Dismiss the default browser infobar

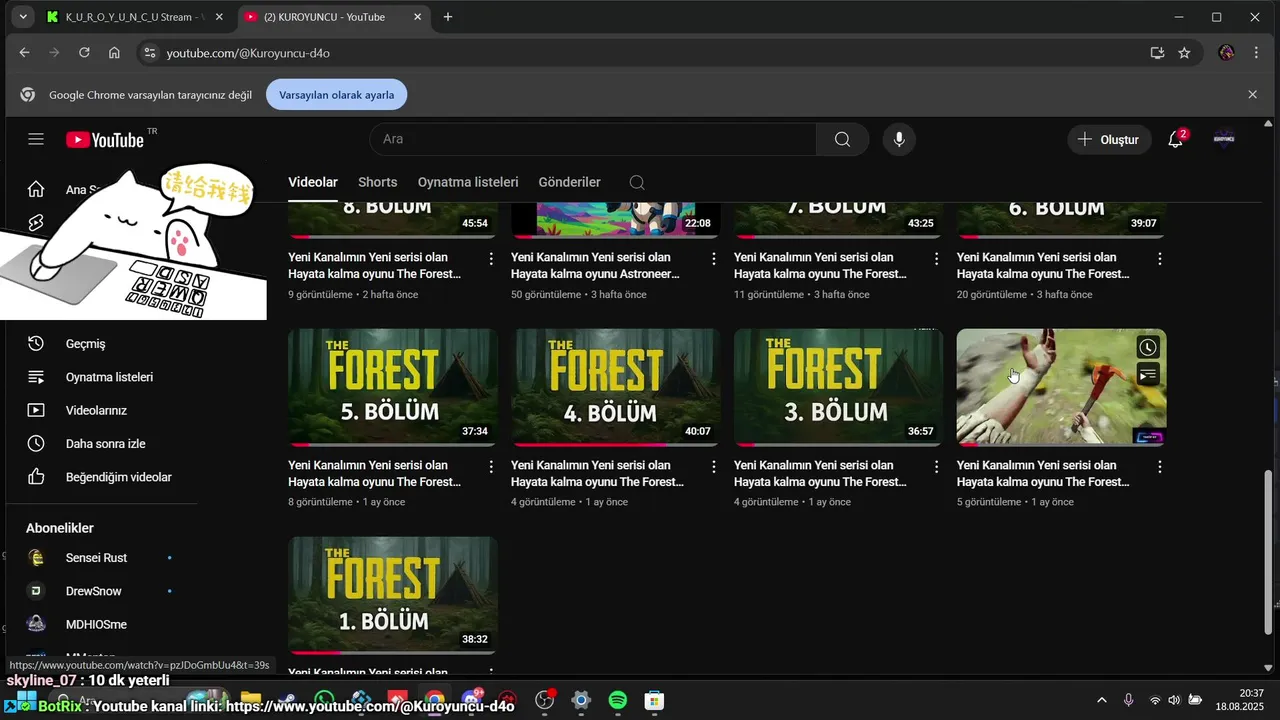pos(1252,95)
